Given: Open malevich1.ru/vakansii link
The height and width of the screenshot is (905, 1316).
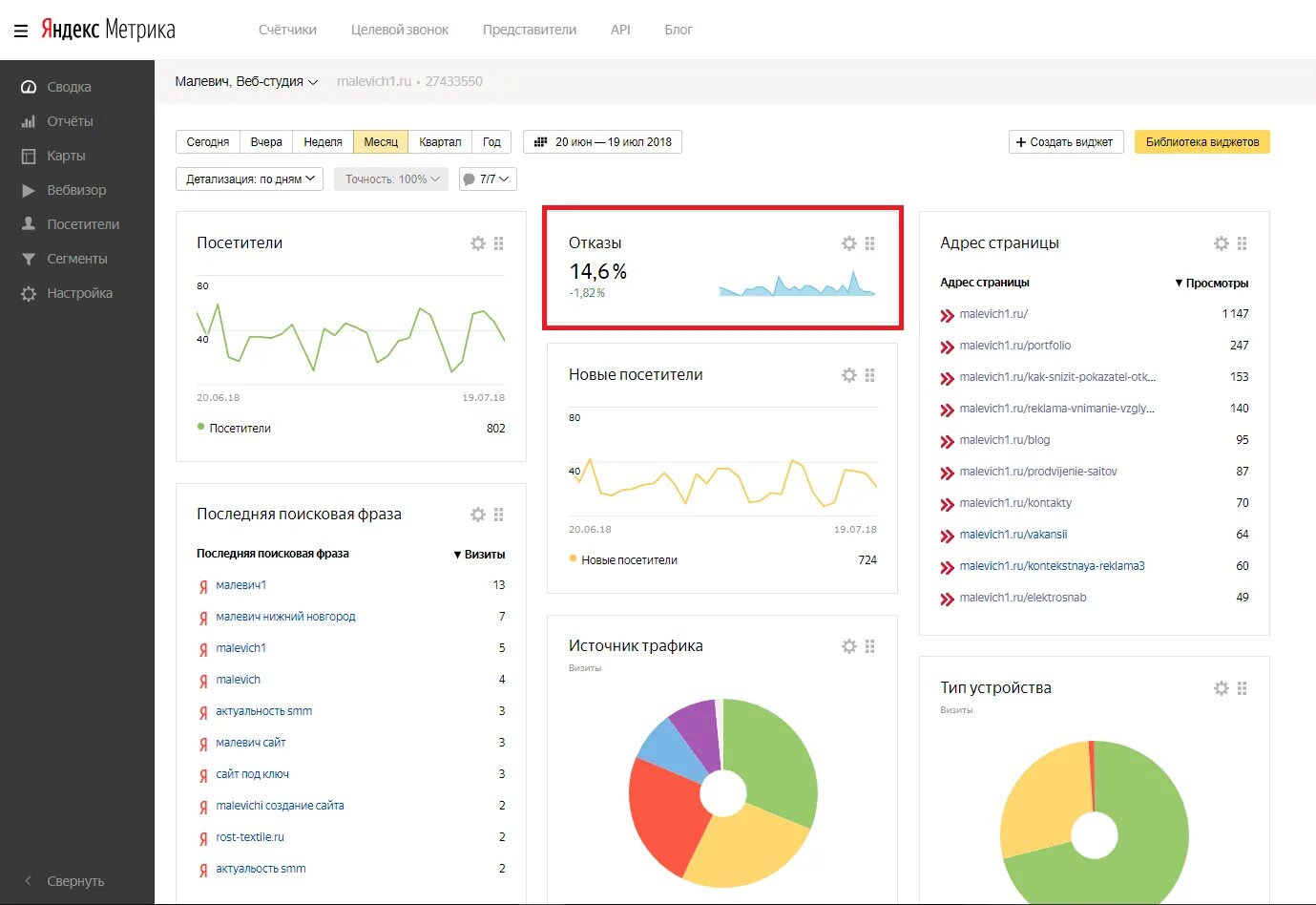Looking at the screenshot, I should coord(1013,535).
